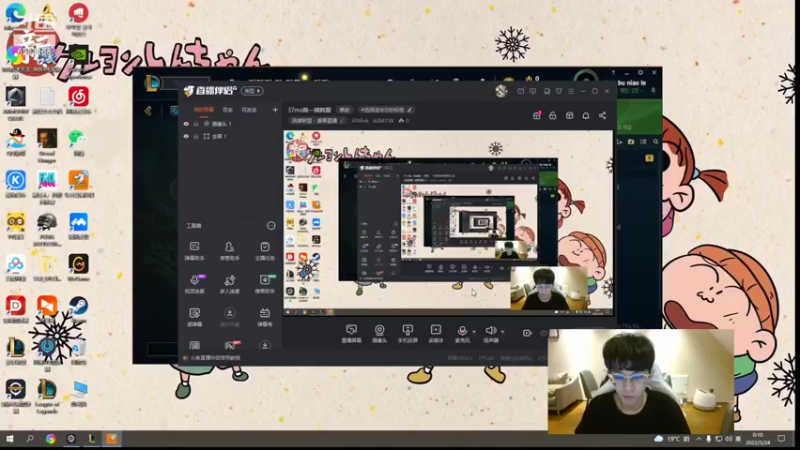Image resolution: width=800 pixels, height=450 pixels.
Task: Open the gift box icon with the red dot
Action: pos(537,116)
